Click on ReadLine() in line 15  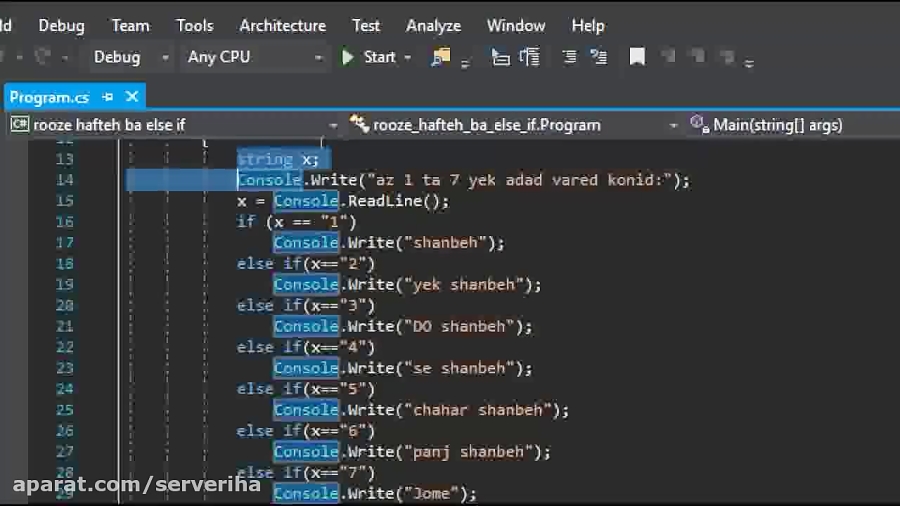coord(394,201)
